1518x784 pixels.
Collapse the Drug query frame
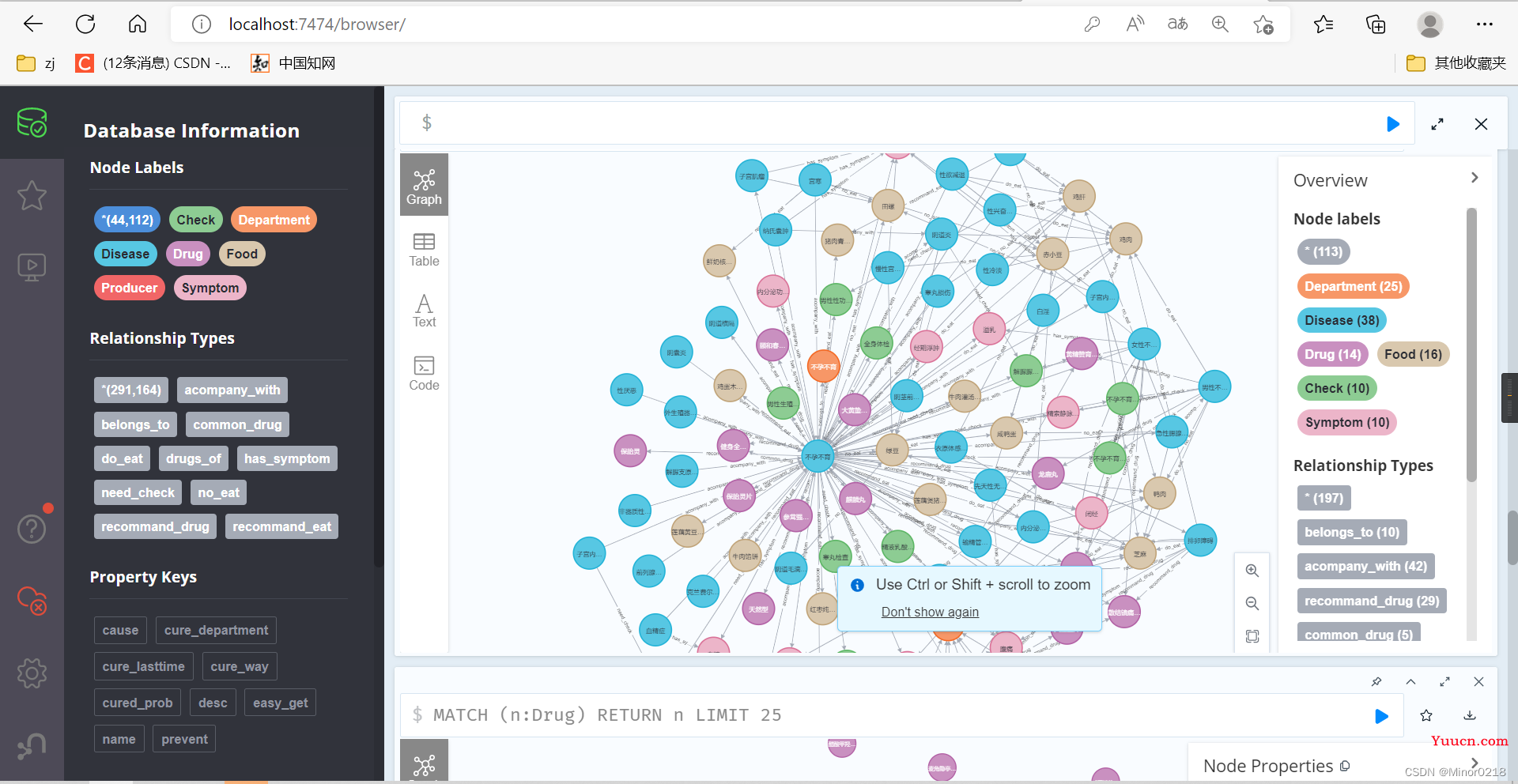click(1410, 681)
